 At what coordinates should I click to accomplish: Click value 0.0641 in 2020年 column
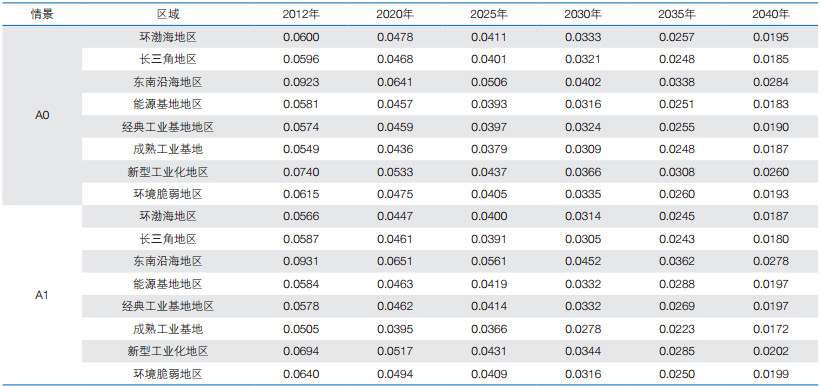(x=395, y=82)
